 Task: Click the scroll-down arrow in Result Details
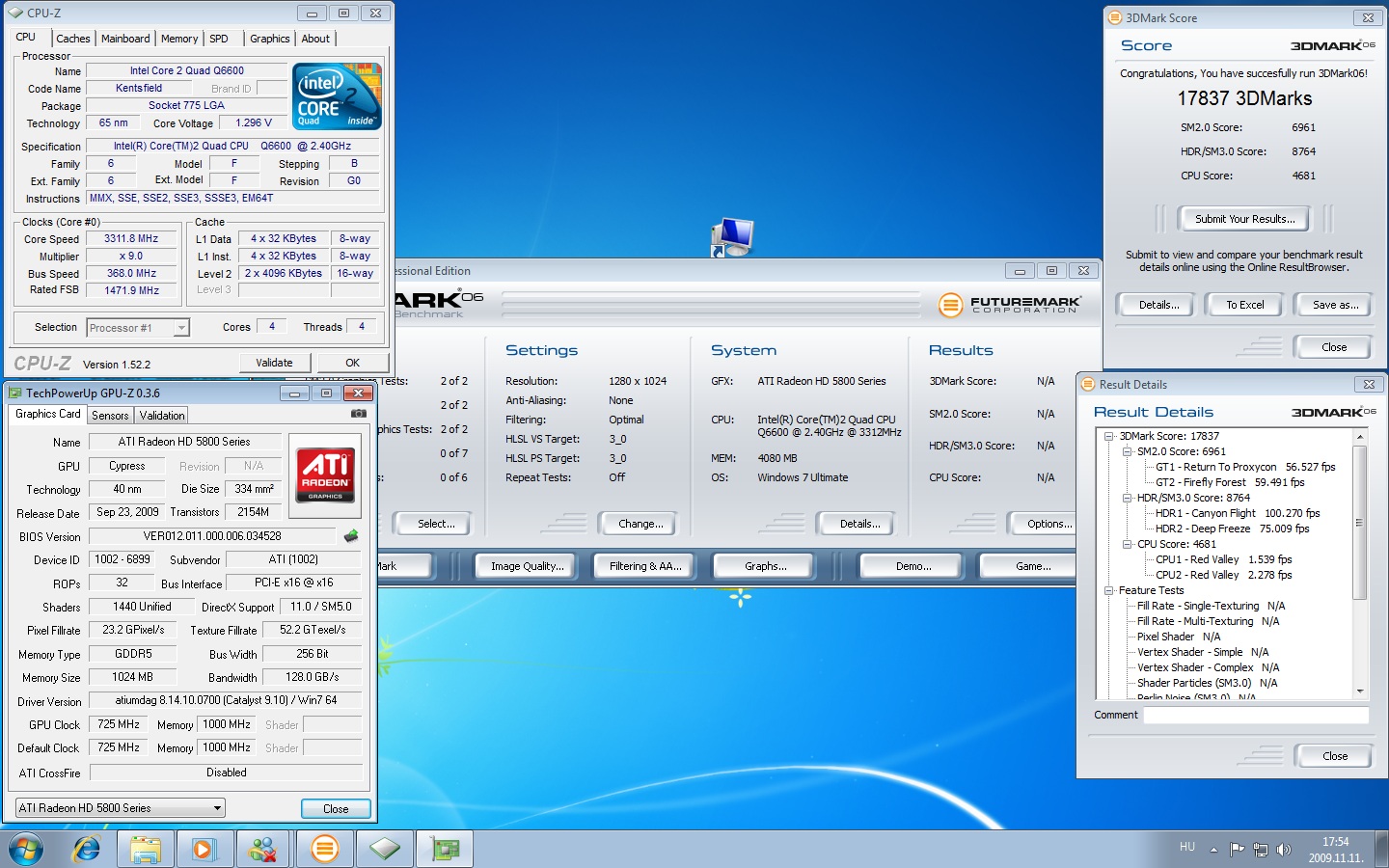point(1359,691)
